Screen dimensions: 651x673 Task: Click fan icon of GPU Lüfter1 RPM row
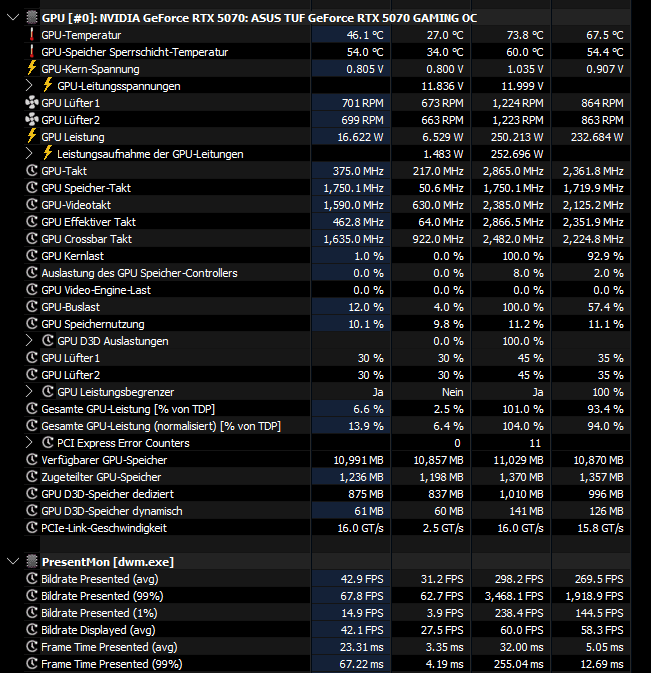(32, 103)
